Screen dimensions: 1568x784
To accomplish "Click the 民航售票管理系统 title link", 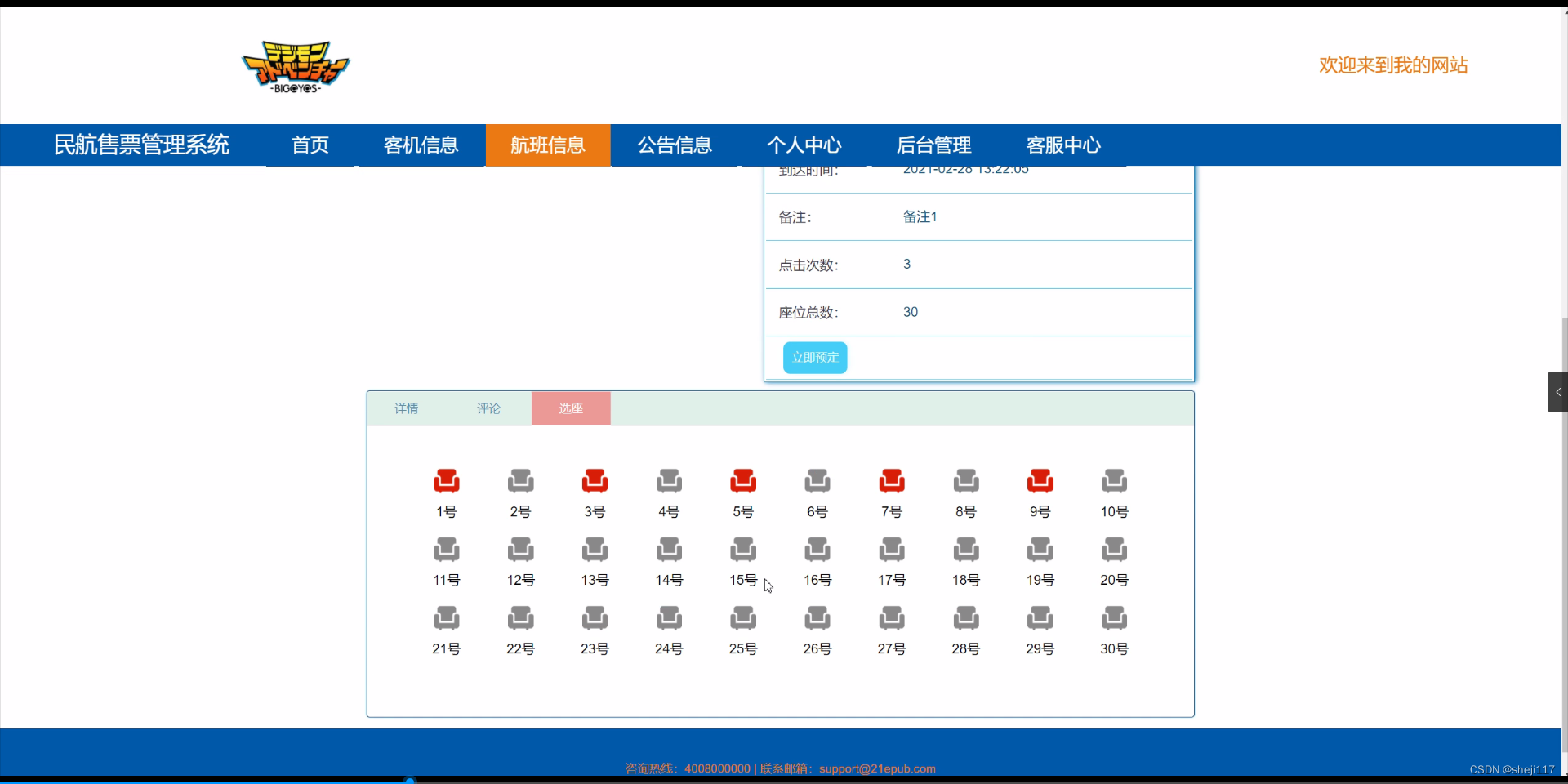I will 142,145.
